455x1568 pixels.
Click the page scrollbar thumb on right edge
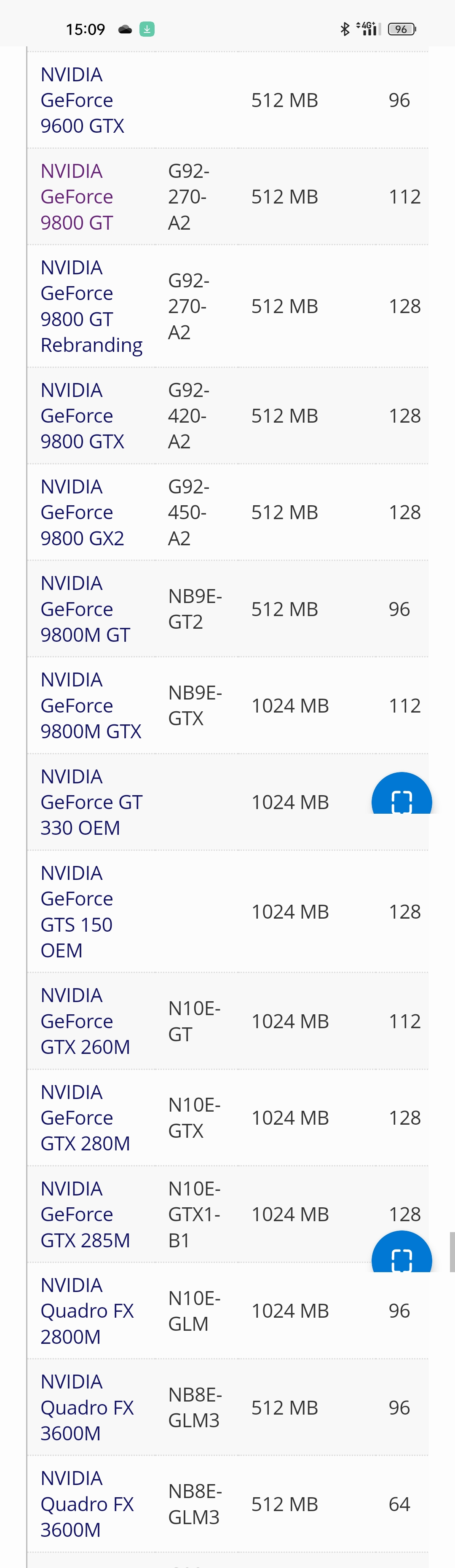pyautogui.click(x=452, y=1252)
